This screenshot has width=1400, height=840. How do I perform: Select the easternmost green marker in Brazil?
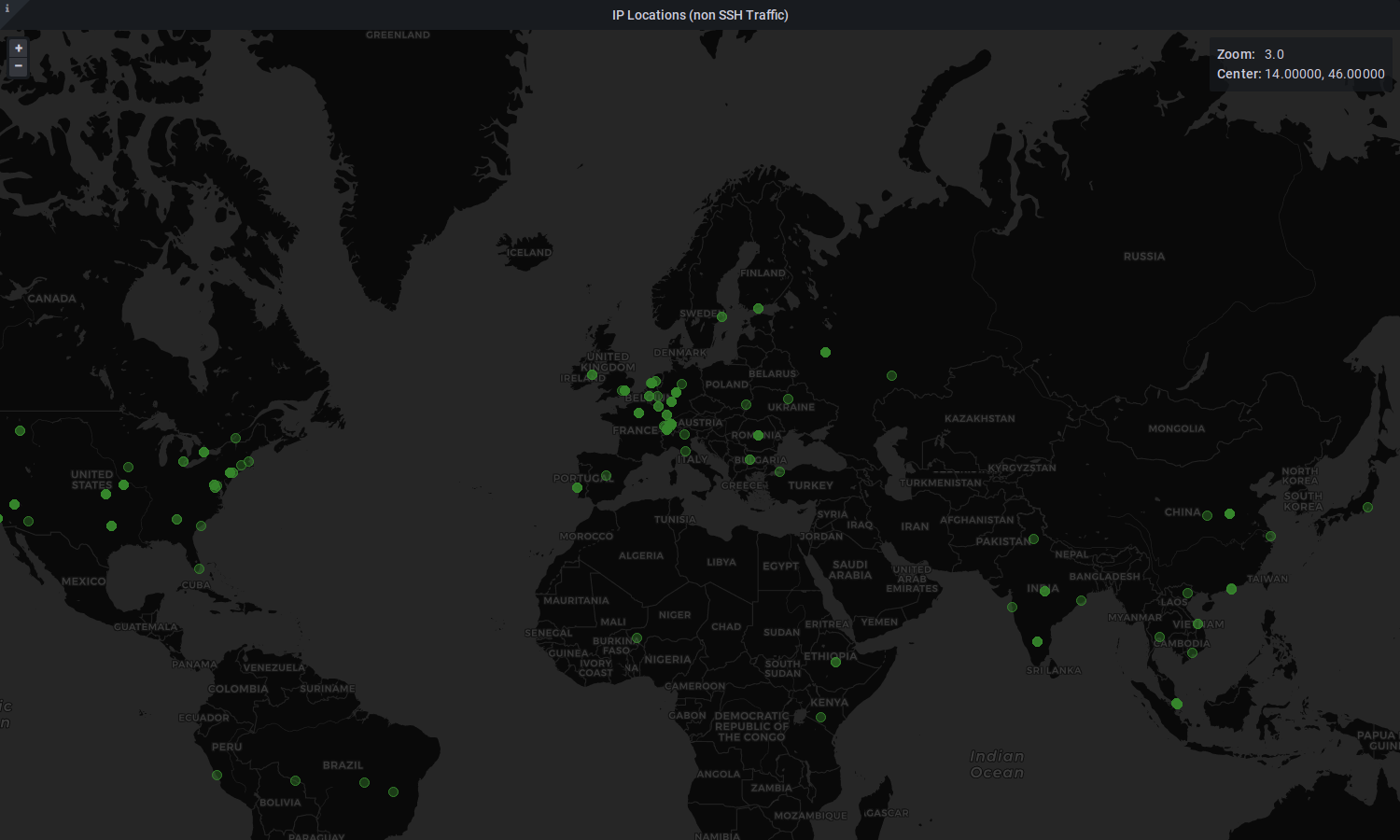pos(393,791)
